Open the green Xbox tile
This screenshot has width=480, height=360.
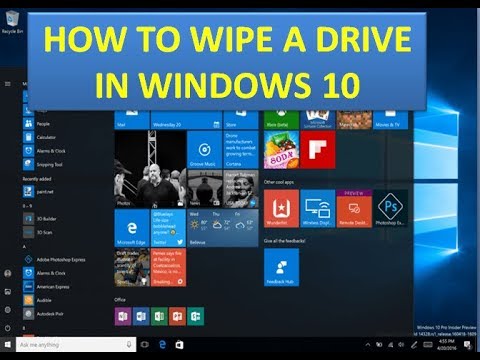click(281, 120)
